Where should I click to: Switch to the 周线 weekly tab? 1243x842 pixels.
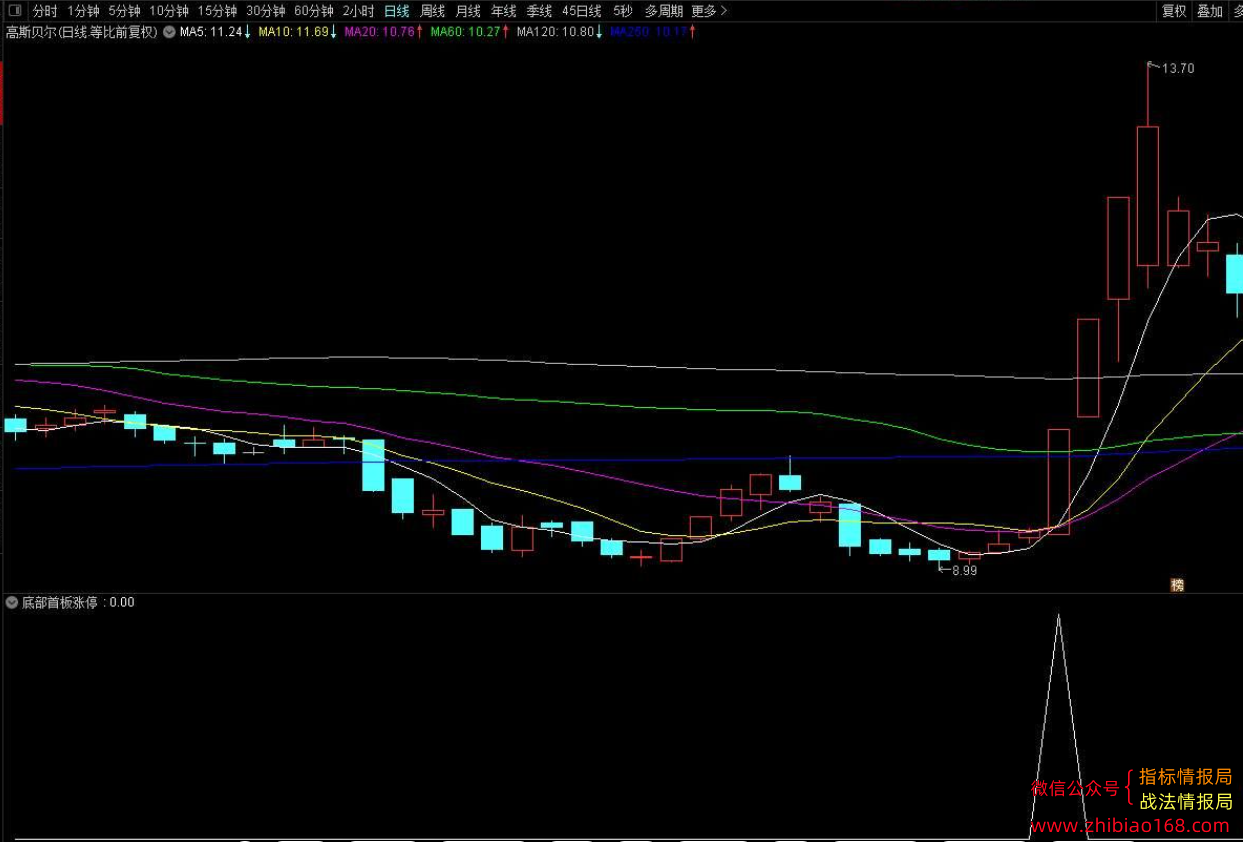[x=432, y=11]
